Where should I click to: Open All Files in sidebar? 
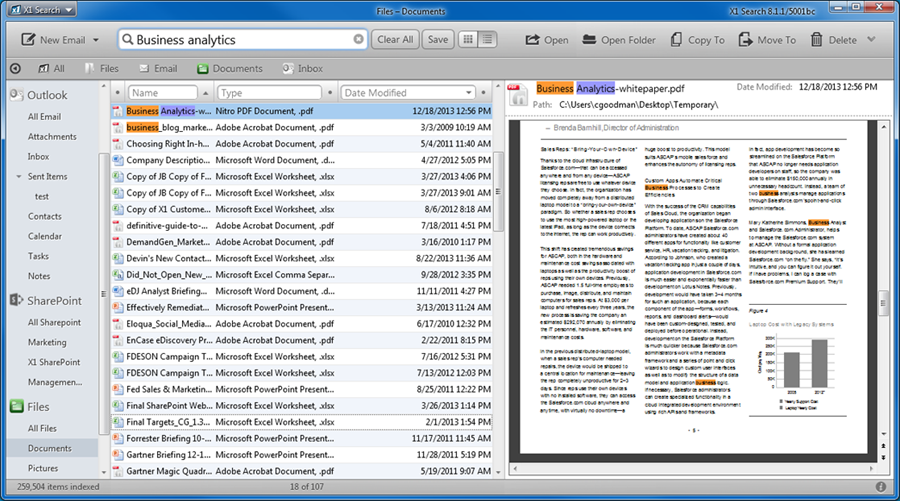(x=42, y=428)
